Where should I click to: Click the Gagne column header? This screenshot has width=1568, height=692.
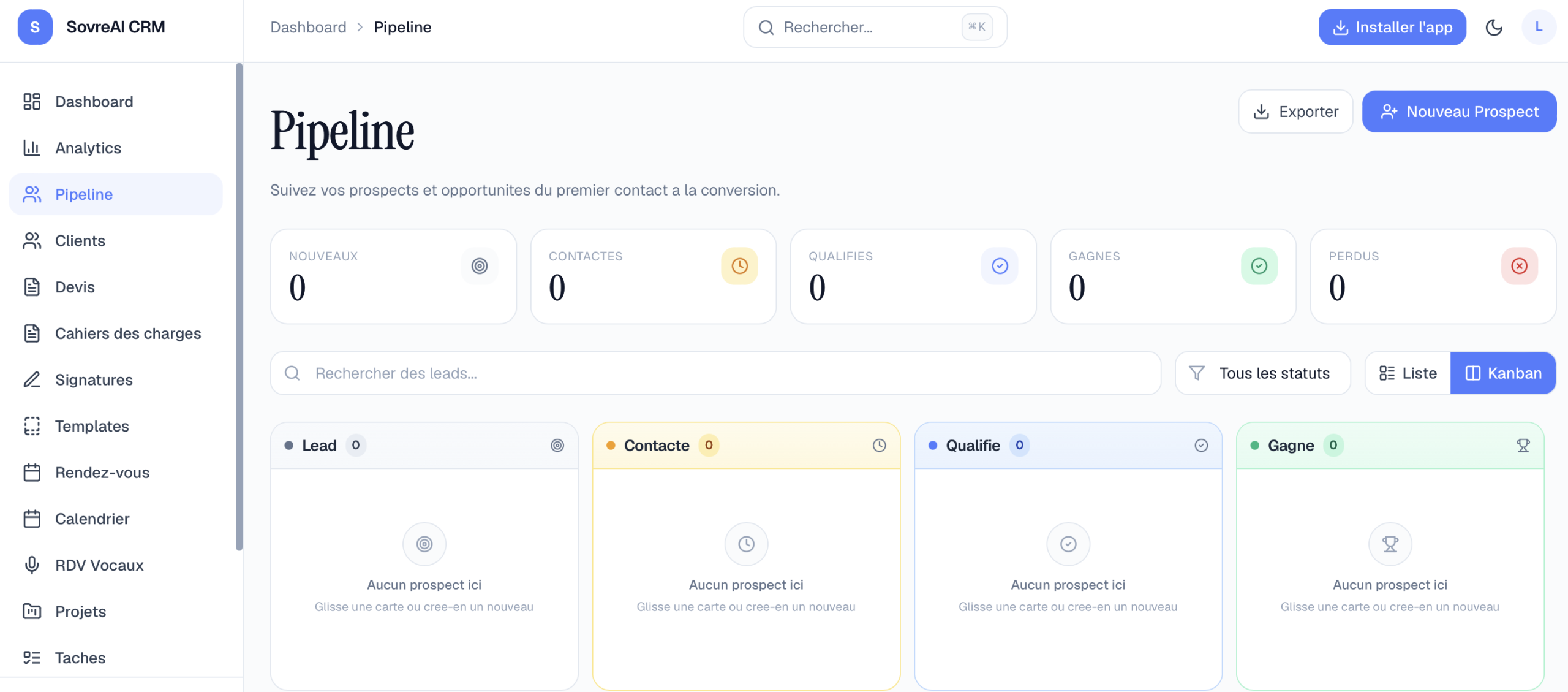[x=1390, y=446]
